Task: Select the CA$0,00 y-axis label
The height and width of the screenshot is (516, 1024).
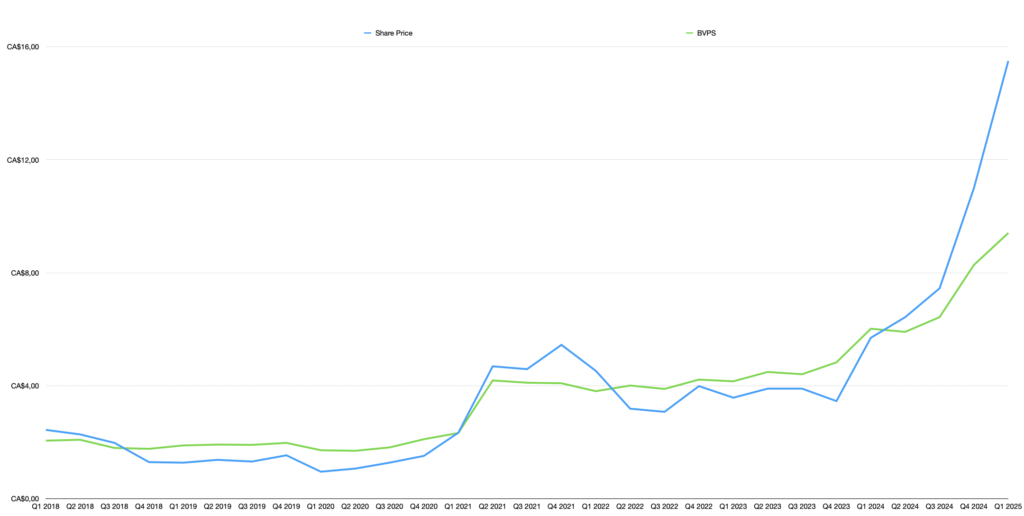Action: point(23,499)
